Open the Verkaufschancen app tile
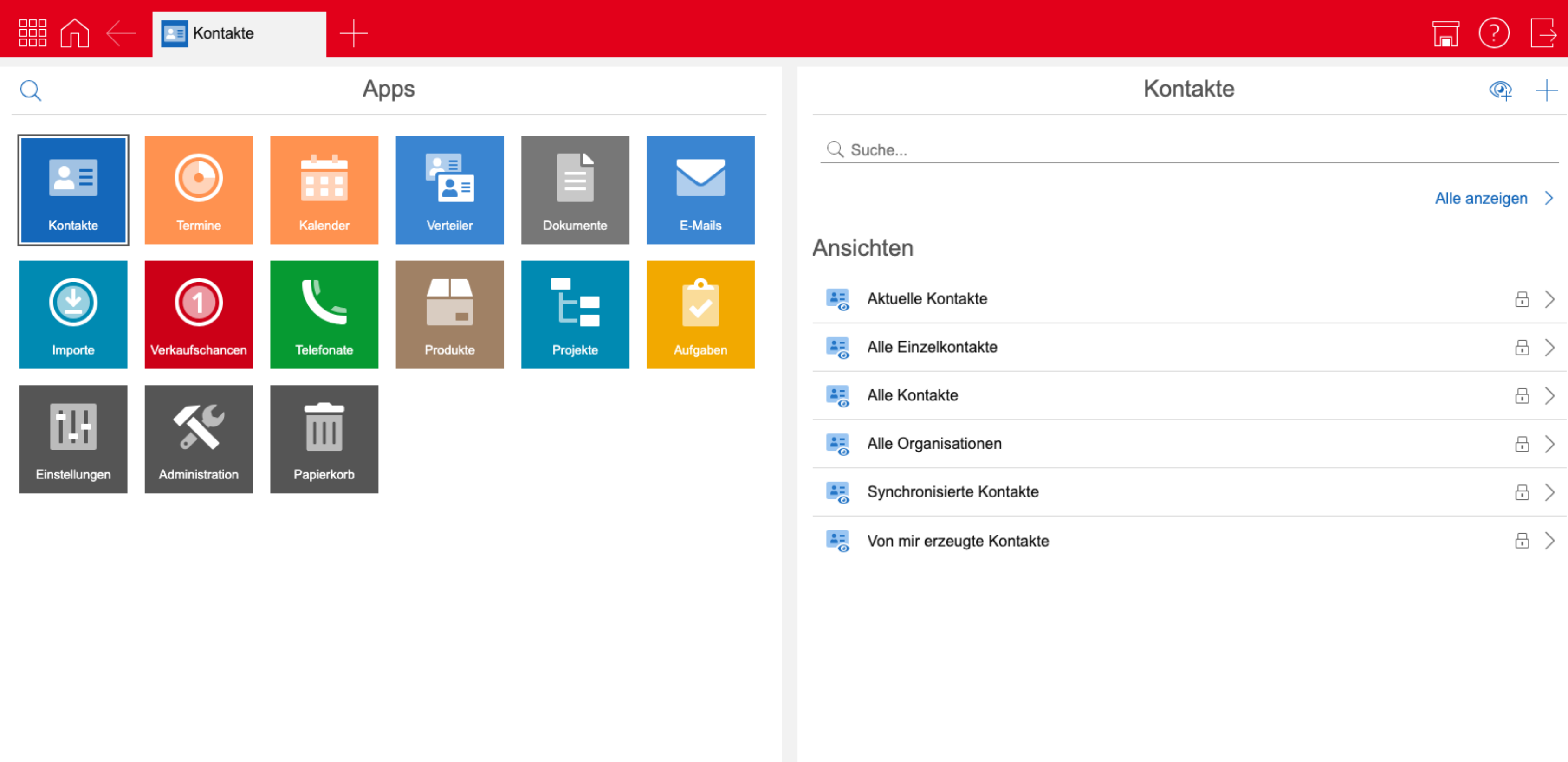Image resolution: width=1568 pixels, height=762 pixels. point(198,315)
